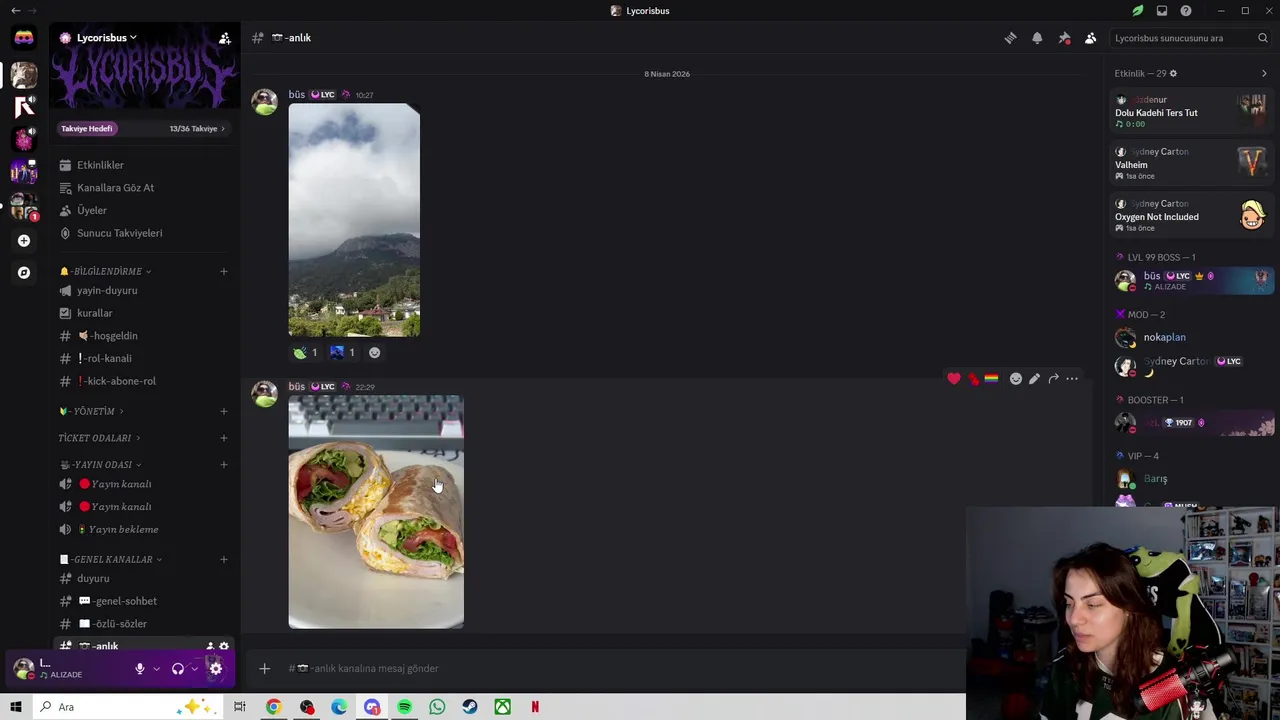Mute the microphone
Screen dimensions: 1280x720
tap(140, 669)
